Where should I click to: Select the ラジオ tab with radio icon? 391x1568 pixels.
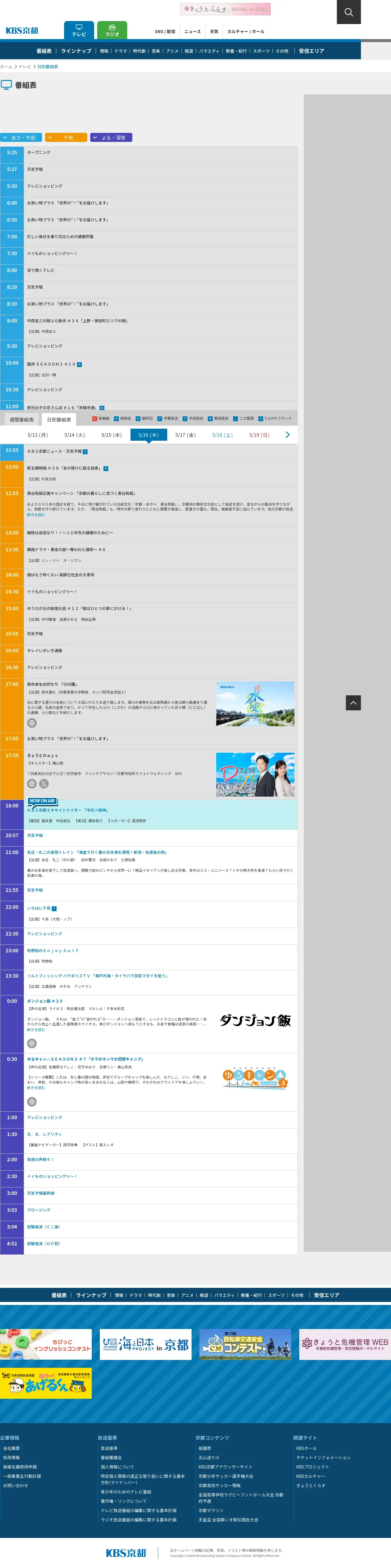click(x=112, y=30)
